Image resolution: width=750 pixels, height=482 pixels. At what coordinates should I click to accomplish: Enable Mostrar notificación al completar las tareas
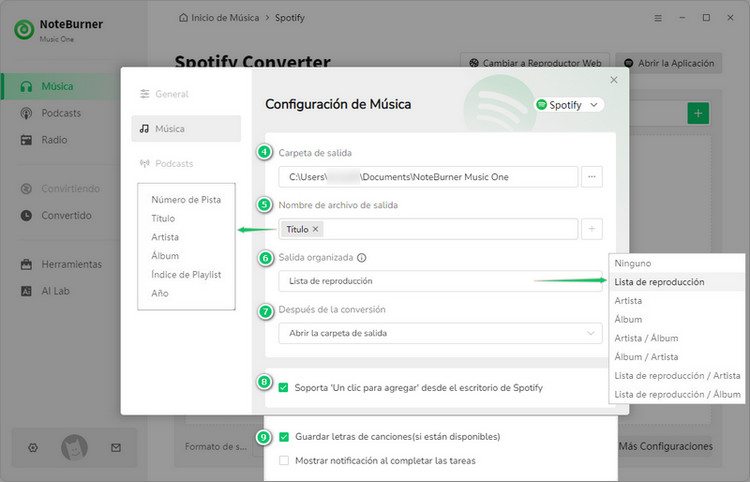tap(284, 460)
